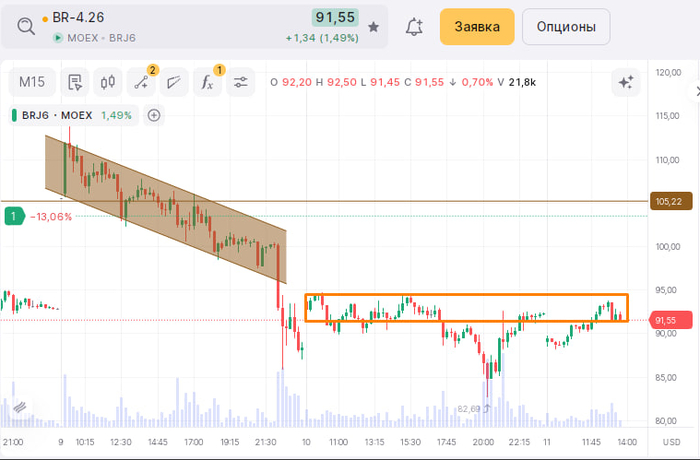
Task: Select the orange rectangle drawing on chart
Action: pos(466,296)
